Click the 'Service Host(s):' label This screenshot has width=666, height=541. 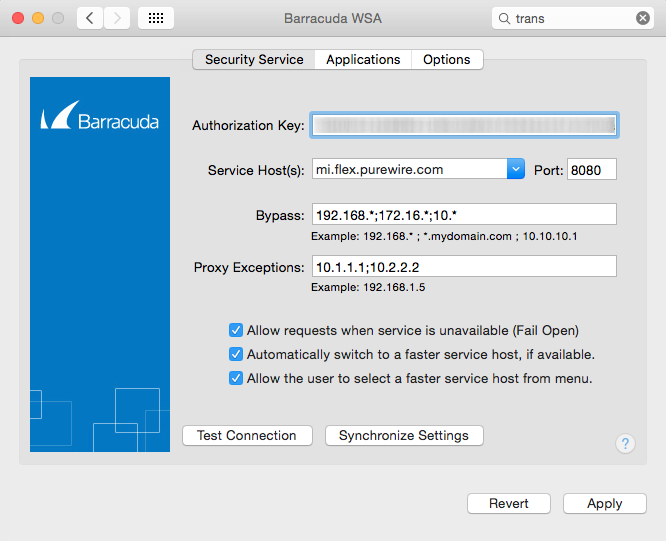coord(256,170)
